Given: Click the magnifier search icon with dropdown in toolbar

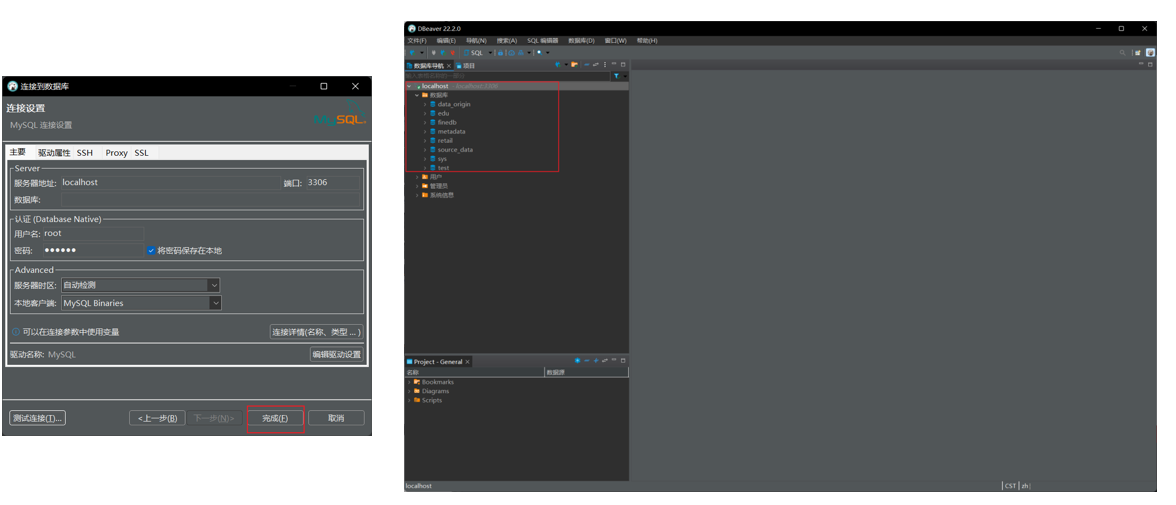Looking at the screenshot, I should pyautogui.click(x=540, y=53).
